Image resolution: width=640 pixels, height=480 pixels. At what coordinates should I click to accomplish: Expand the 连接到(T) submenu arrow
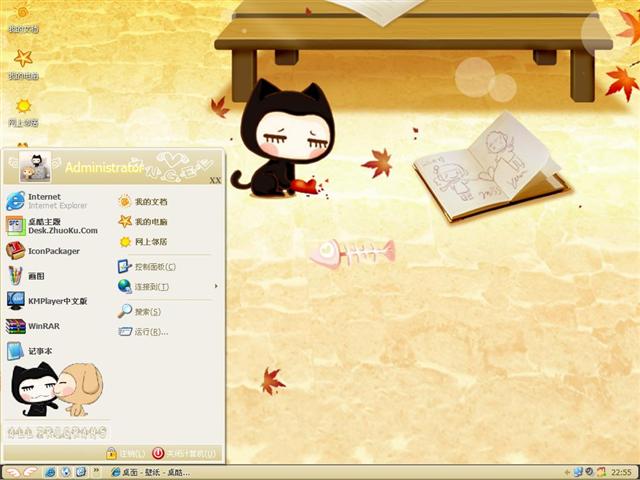point(216,286)
